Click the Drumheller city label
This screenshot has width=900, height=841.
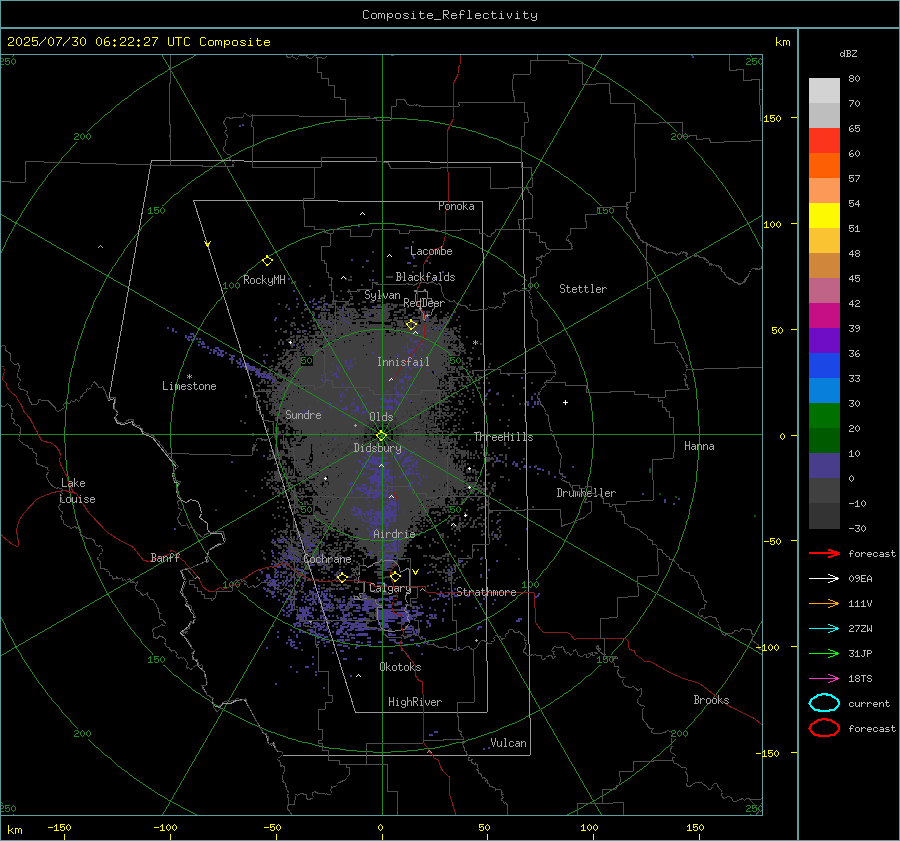click(586, 493)
